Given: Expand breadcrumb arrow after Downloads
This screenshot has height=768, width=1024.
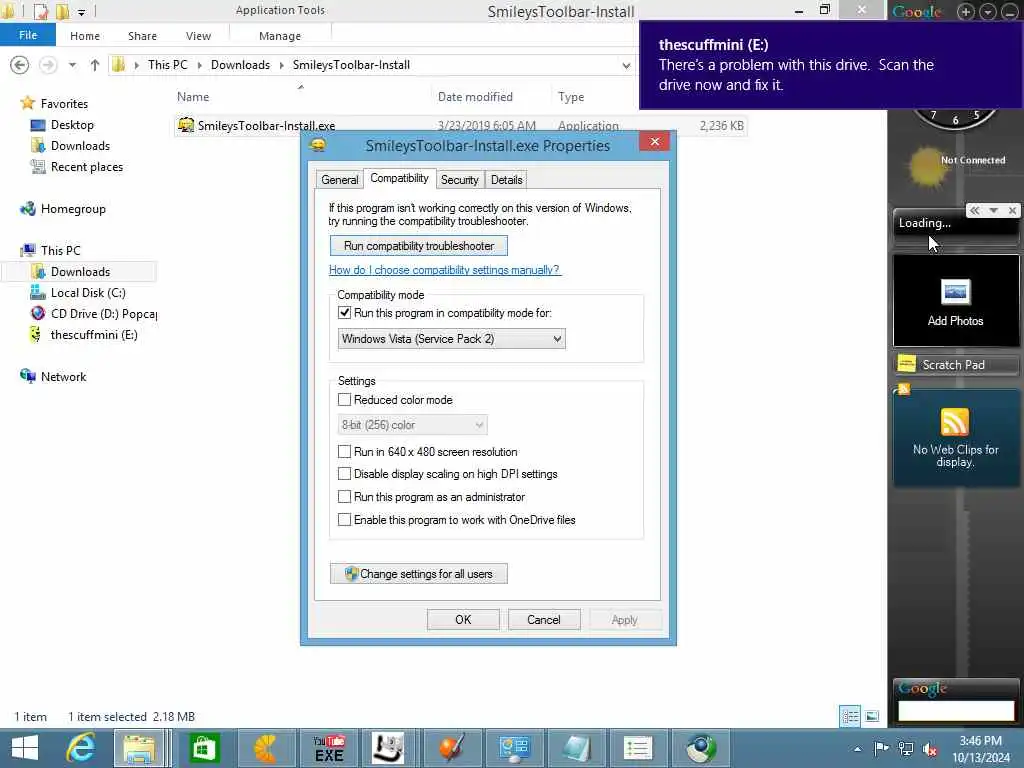Looking at the screenshot, I should [281, 65].
